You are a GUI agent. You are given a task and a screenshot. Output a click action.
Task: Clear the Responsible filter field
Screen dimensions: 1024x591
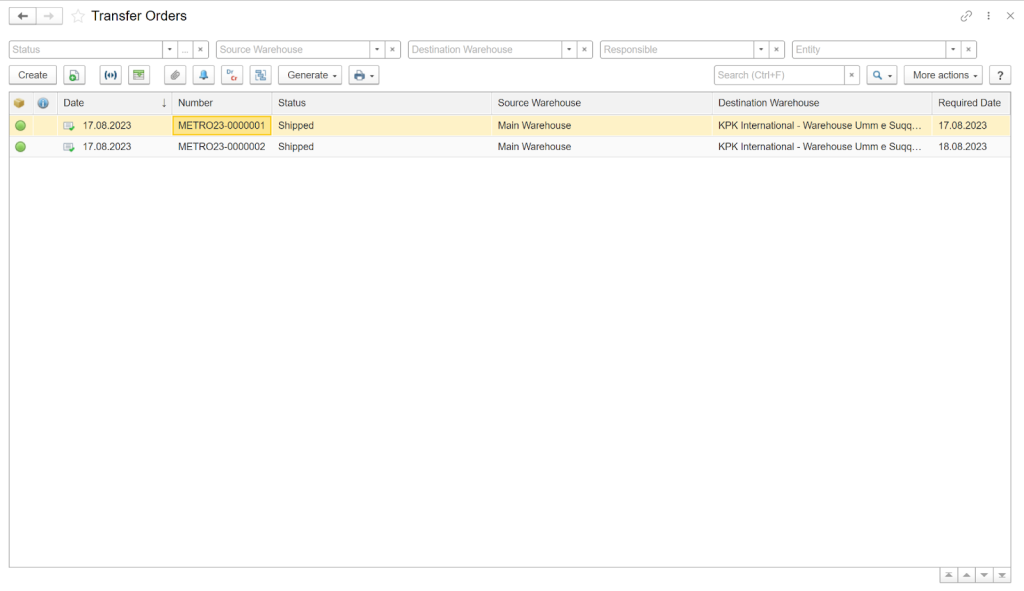[776, 49]
